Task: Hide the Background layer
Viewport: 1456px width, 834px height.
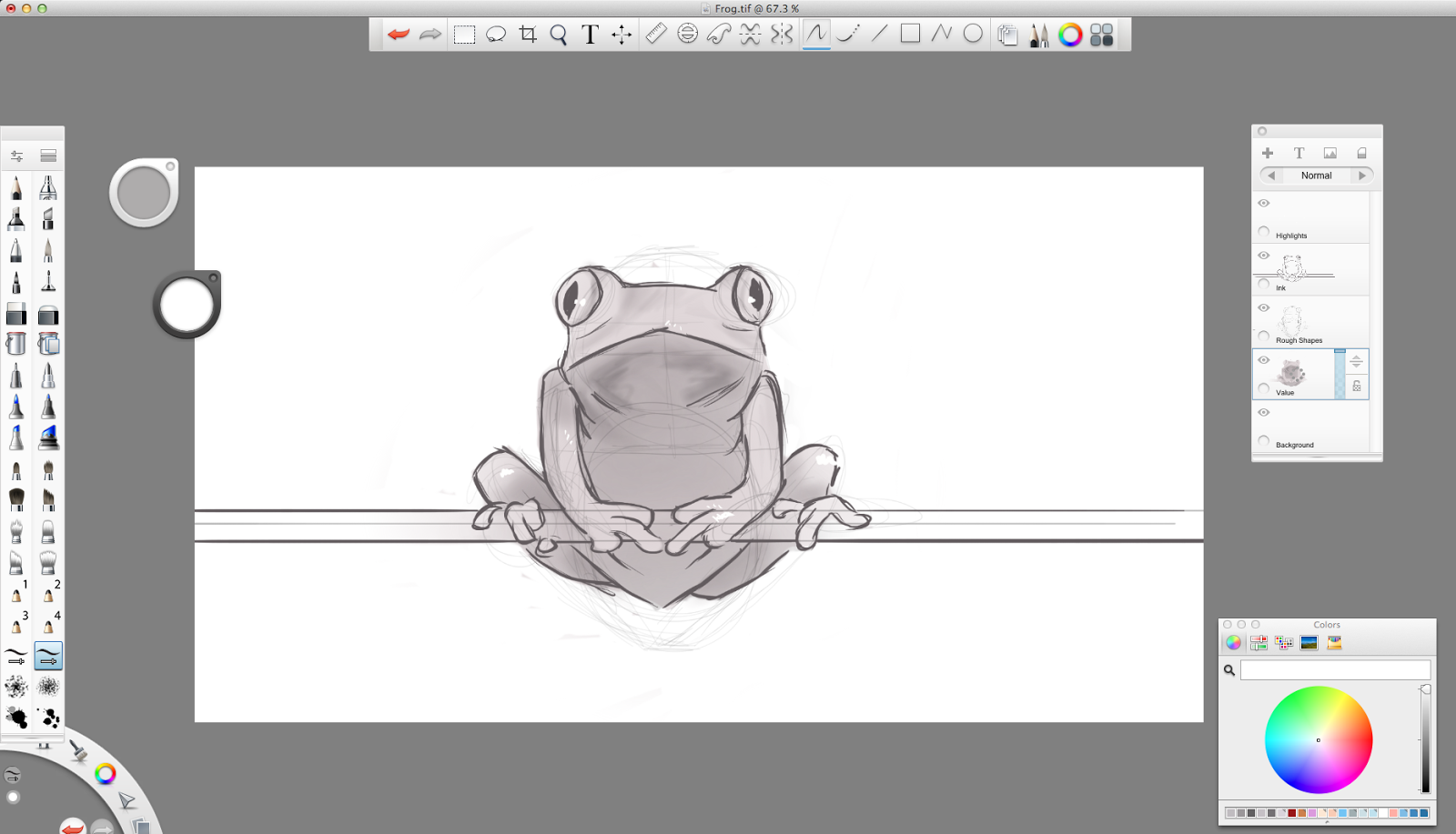Action: [x=1264, y=412]
